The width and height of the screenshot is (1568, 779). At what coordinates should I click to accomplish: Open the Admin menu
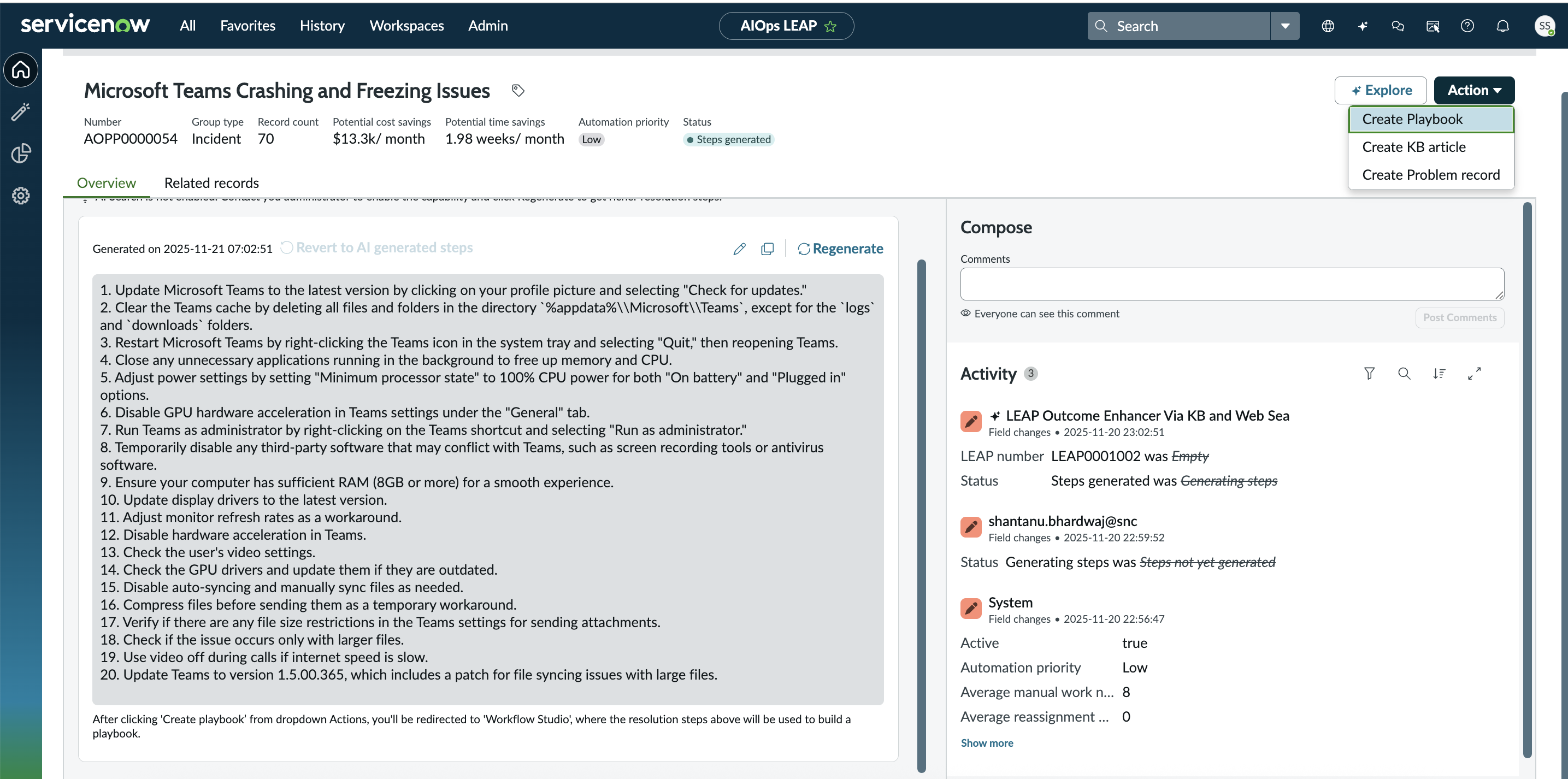(487, 26)
